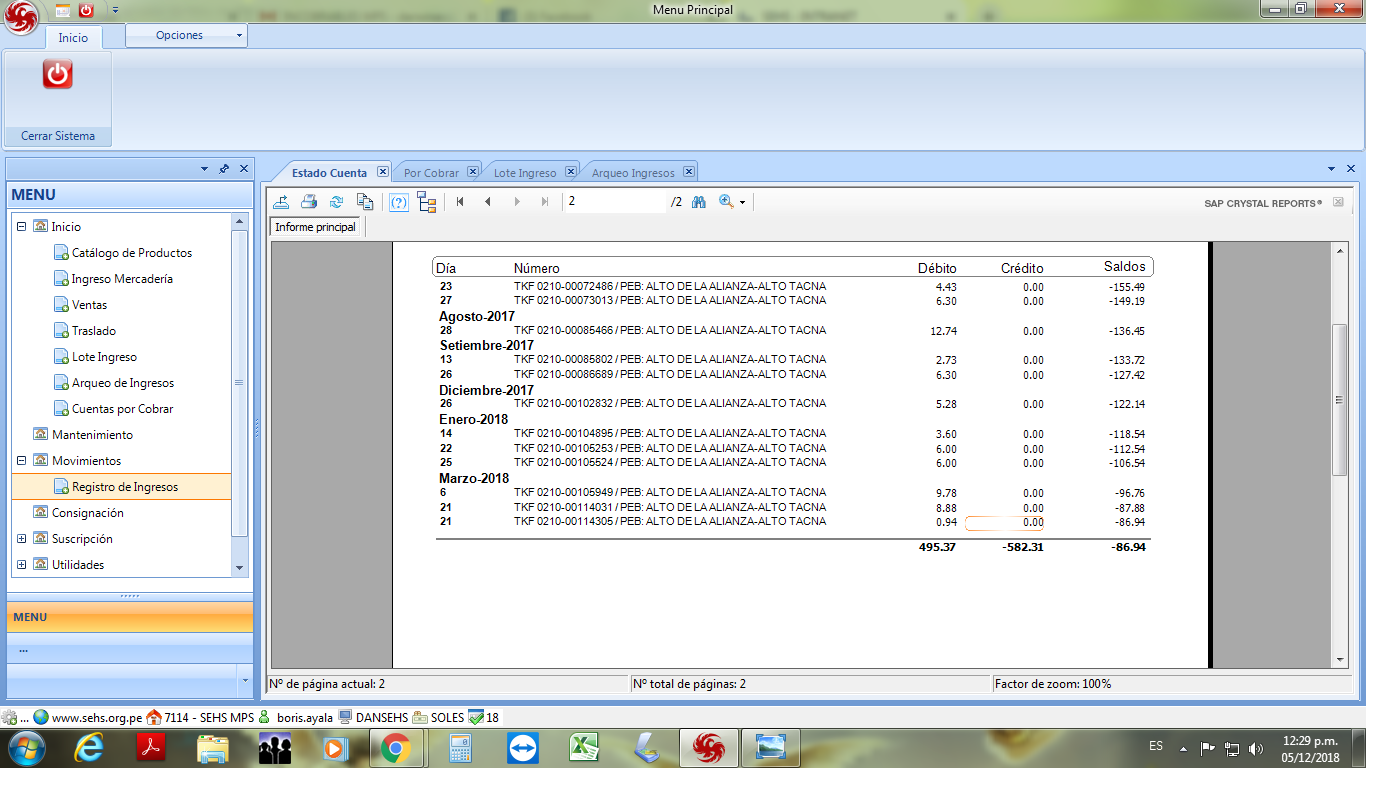Click the Export Report icon
Viewport: 1386px width, 795px height.
282,202
